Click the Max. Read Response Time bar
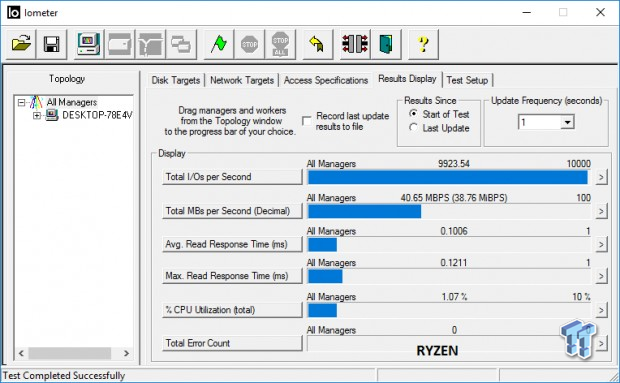This screenshot has height=383, width=620. click(449, 277)
